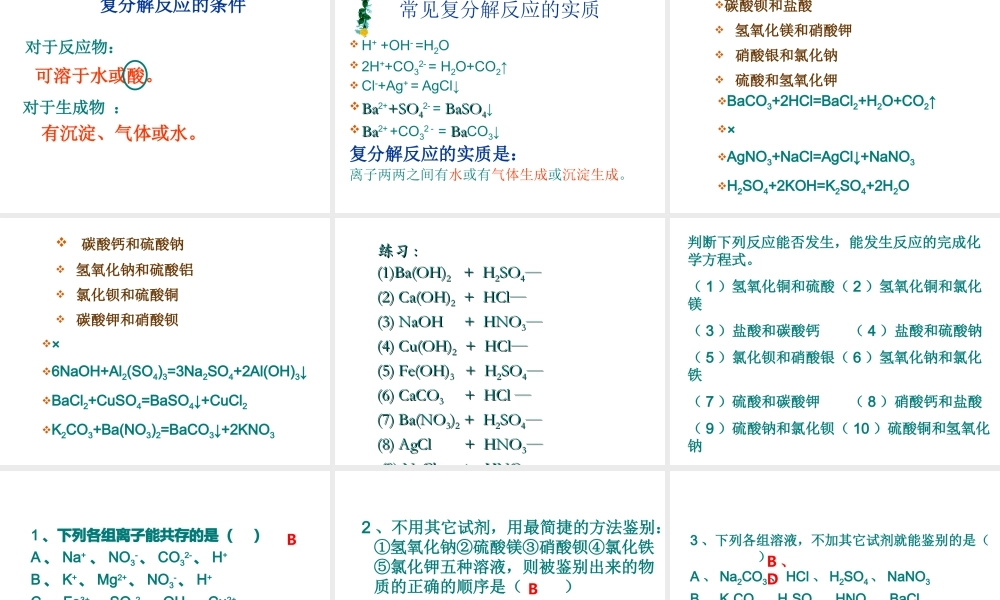
Task: Click the × mark under 碳酸钾和硝酸钡
Action: tap(55, 344)
